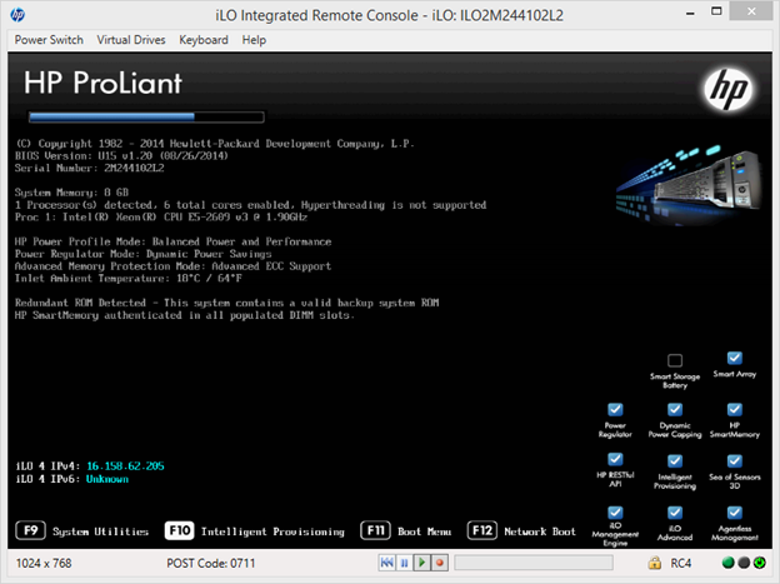Image resolution: width=780 pixels, height=584 pixels.
Task: Click the iLO Management Engine checkbox
Action: tap(615, 512)
